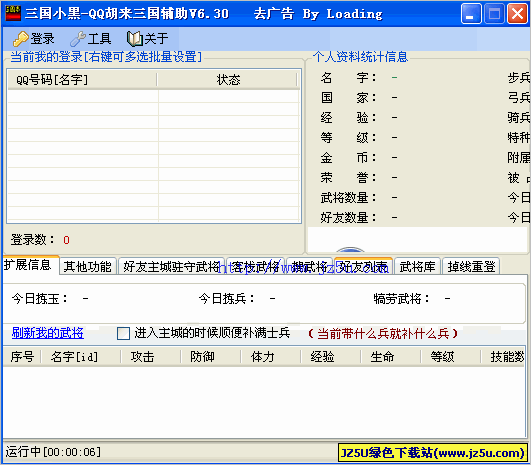Screen dimensions: 531x465
Task: Click the 武将数量 label
Action: coord(348,197)
